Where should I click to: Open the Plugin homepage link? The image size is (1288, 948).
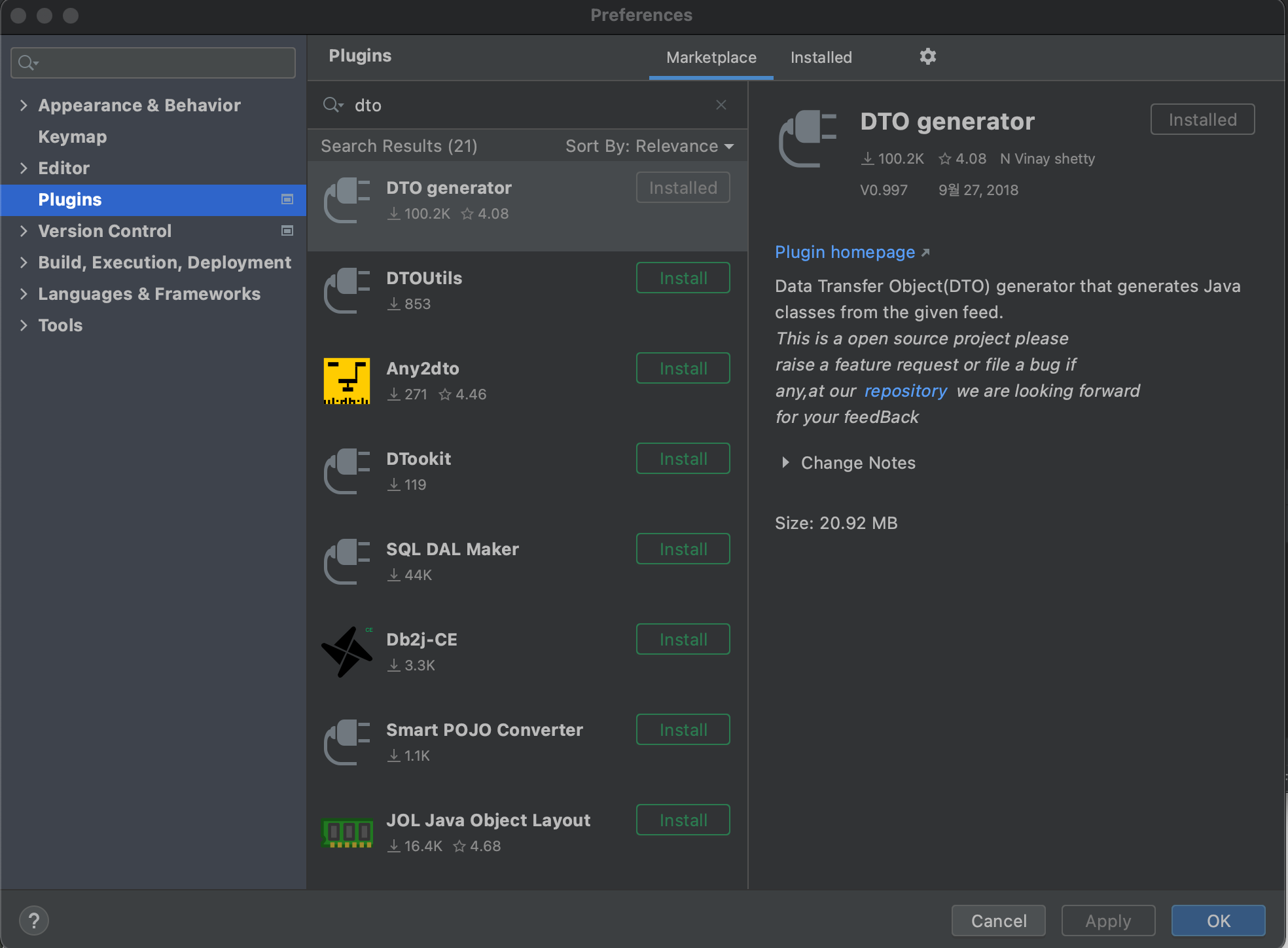pos(845,252)
